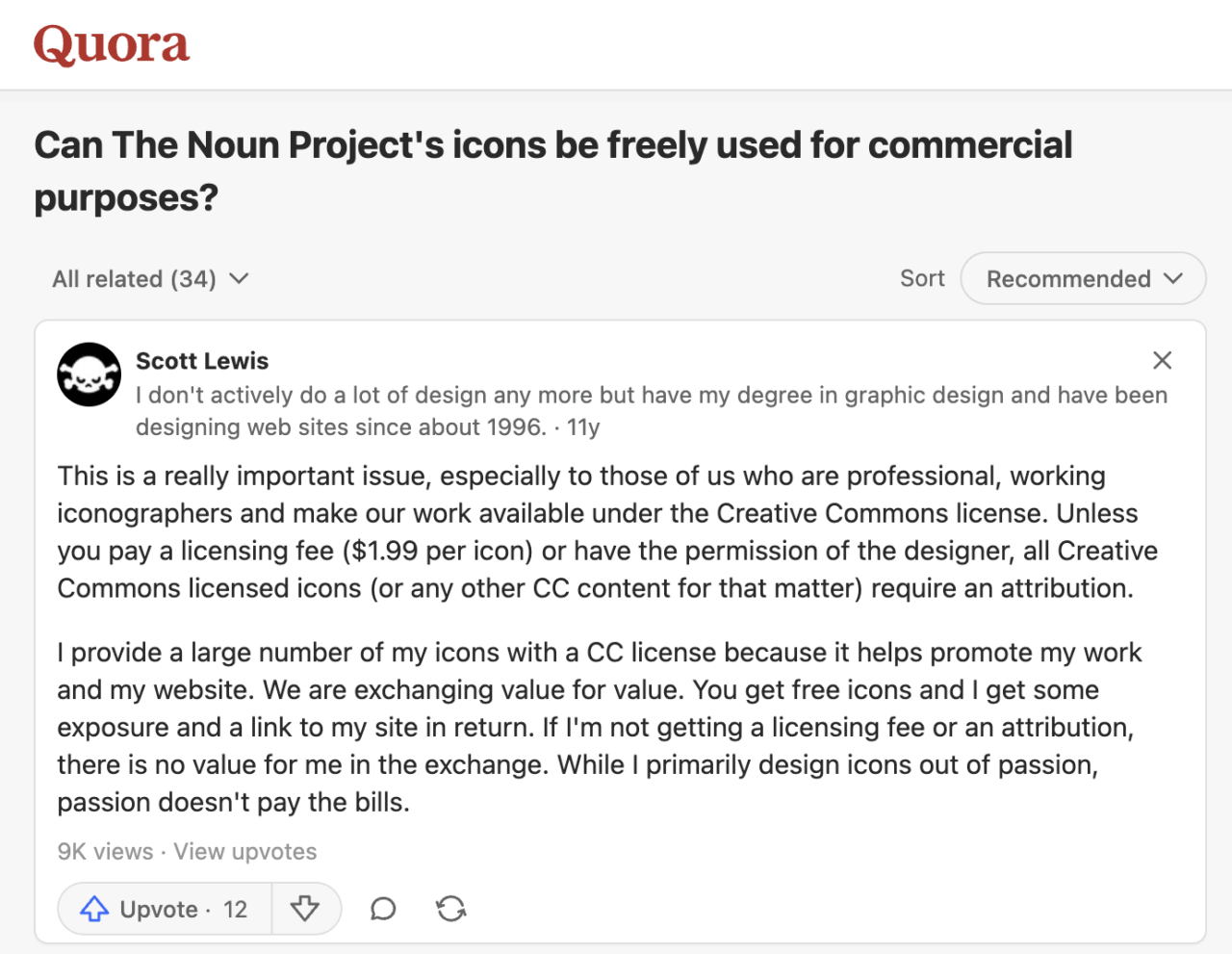Open the Recommended sort dropdown

pyautogui.click(x=1082, y=278)
